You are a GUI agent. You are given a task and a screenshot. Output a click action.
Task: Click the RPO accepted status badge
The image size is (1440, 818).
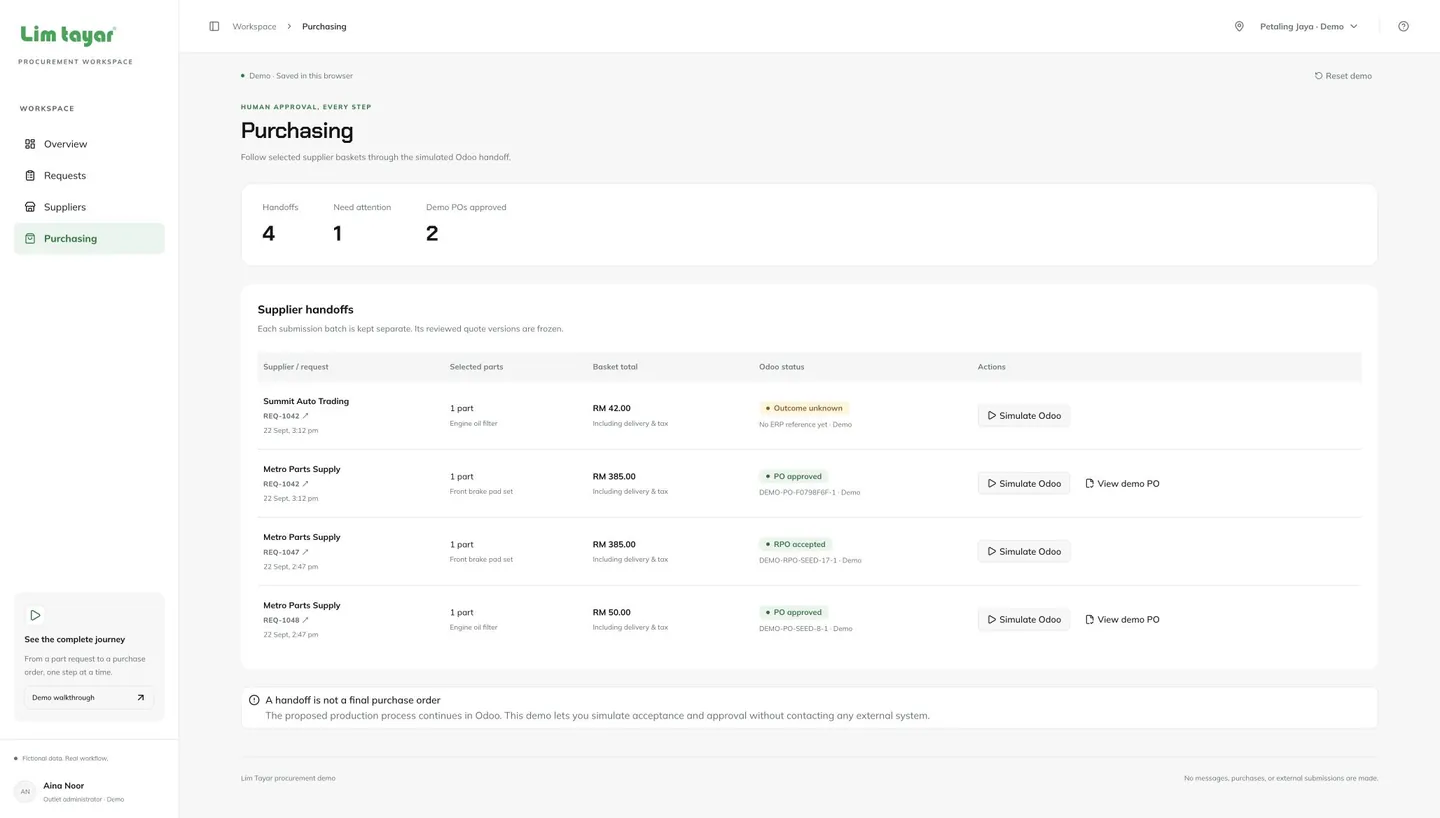click(795, 544)
